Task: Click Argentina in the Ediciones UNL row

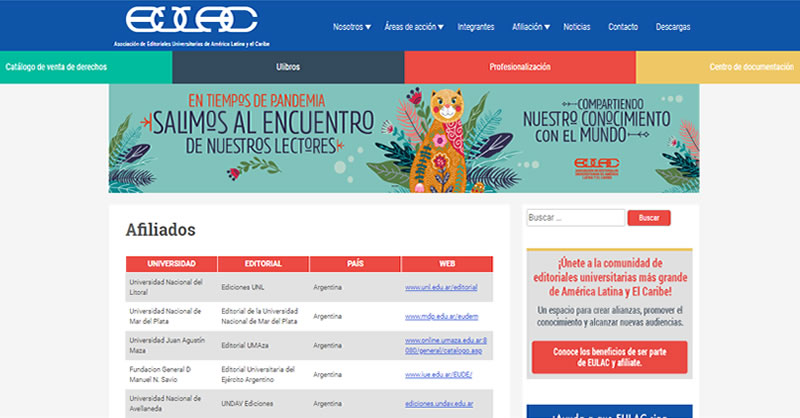Action: [328, 287]
